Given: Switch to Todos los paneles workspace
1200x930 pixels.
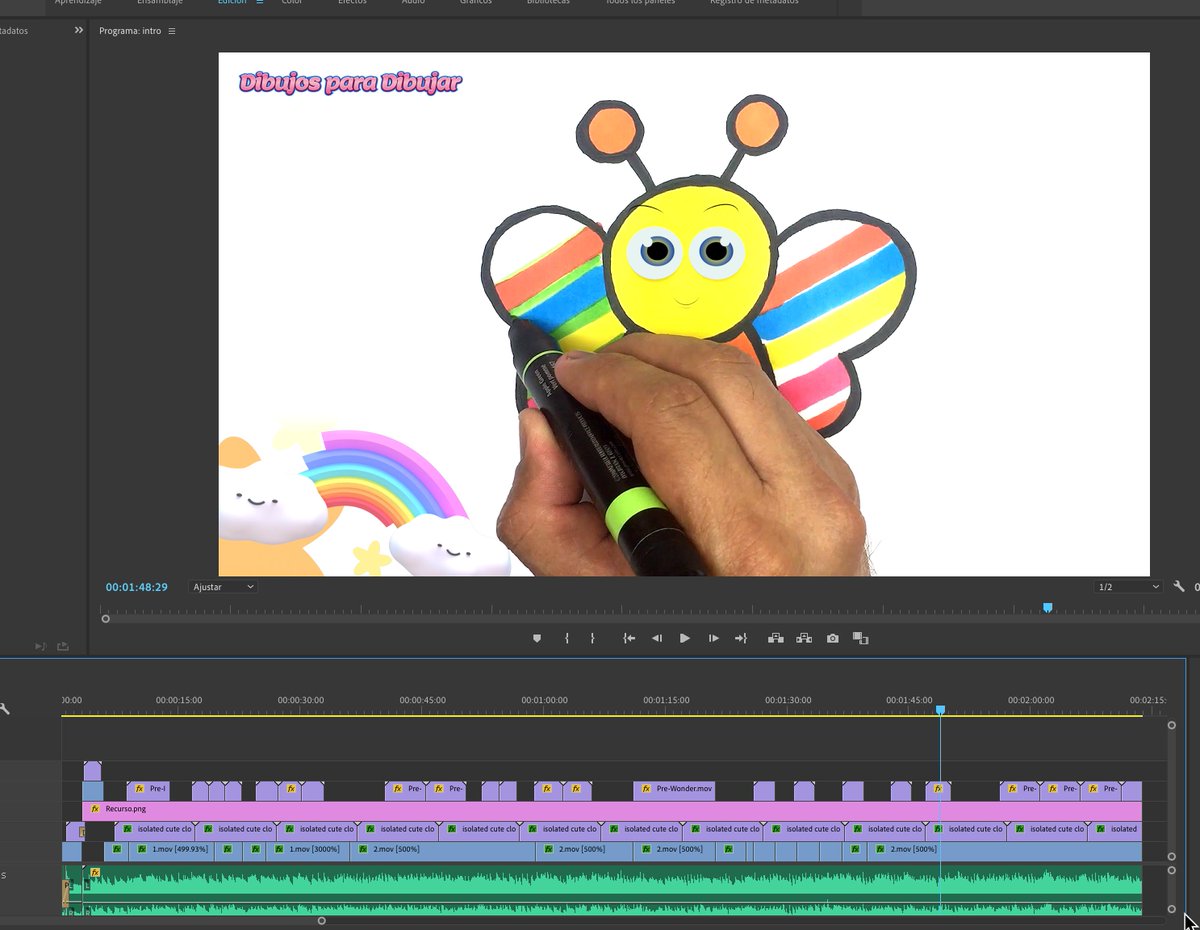Looking at the screenshot, I should [x=640, y=3].
